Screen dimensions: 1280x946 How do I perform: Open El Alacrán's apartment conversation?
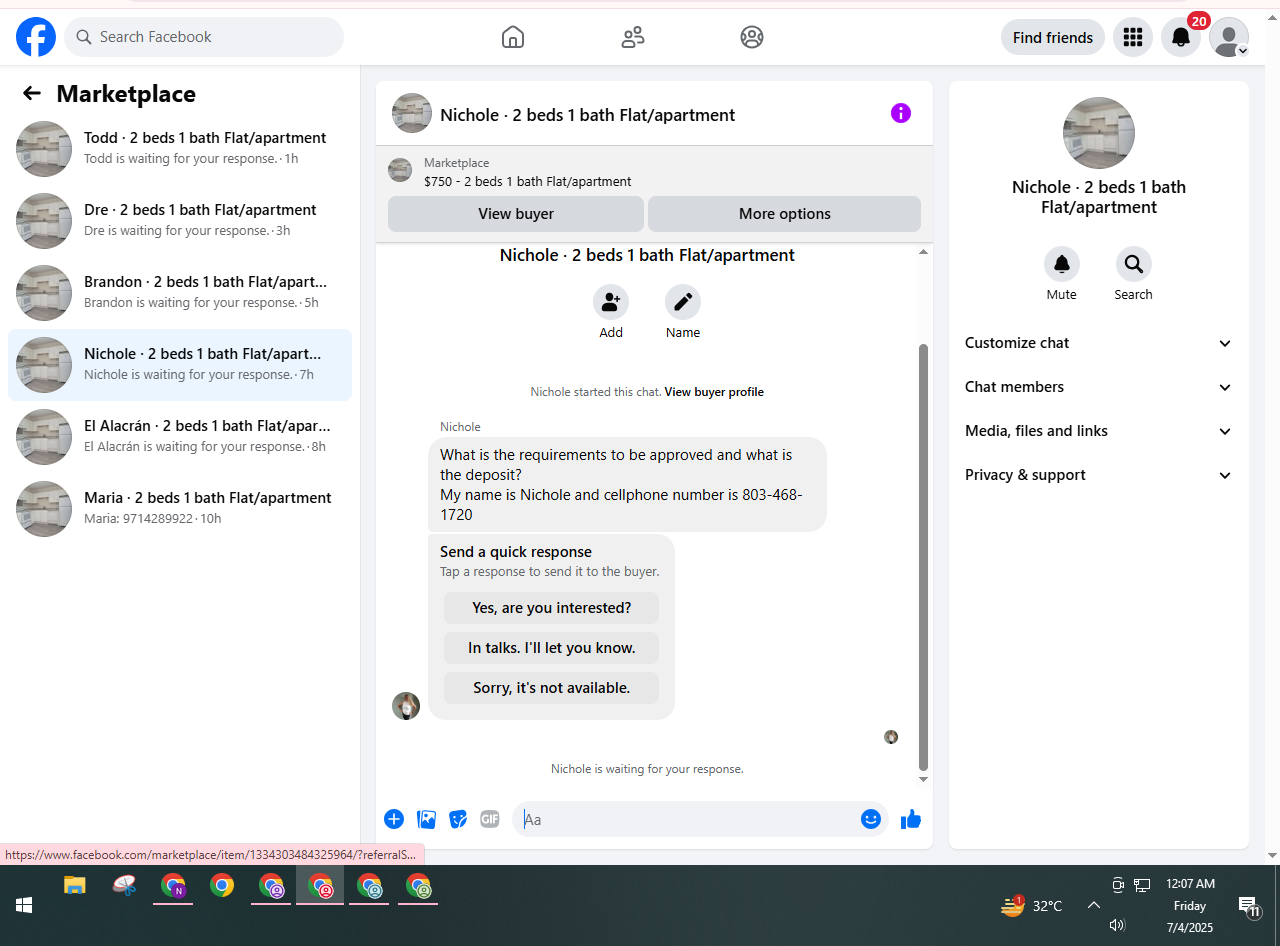[180, 437]
